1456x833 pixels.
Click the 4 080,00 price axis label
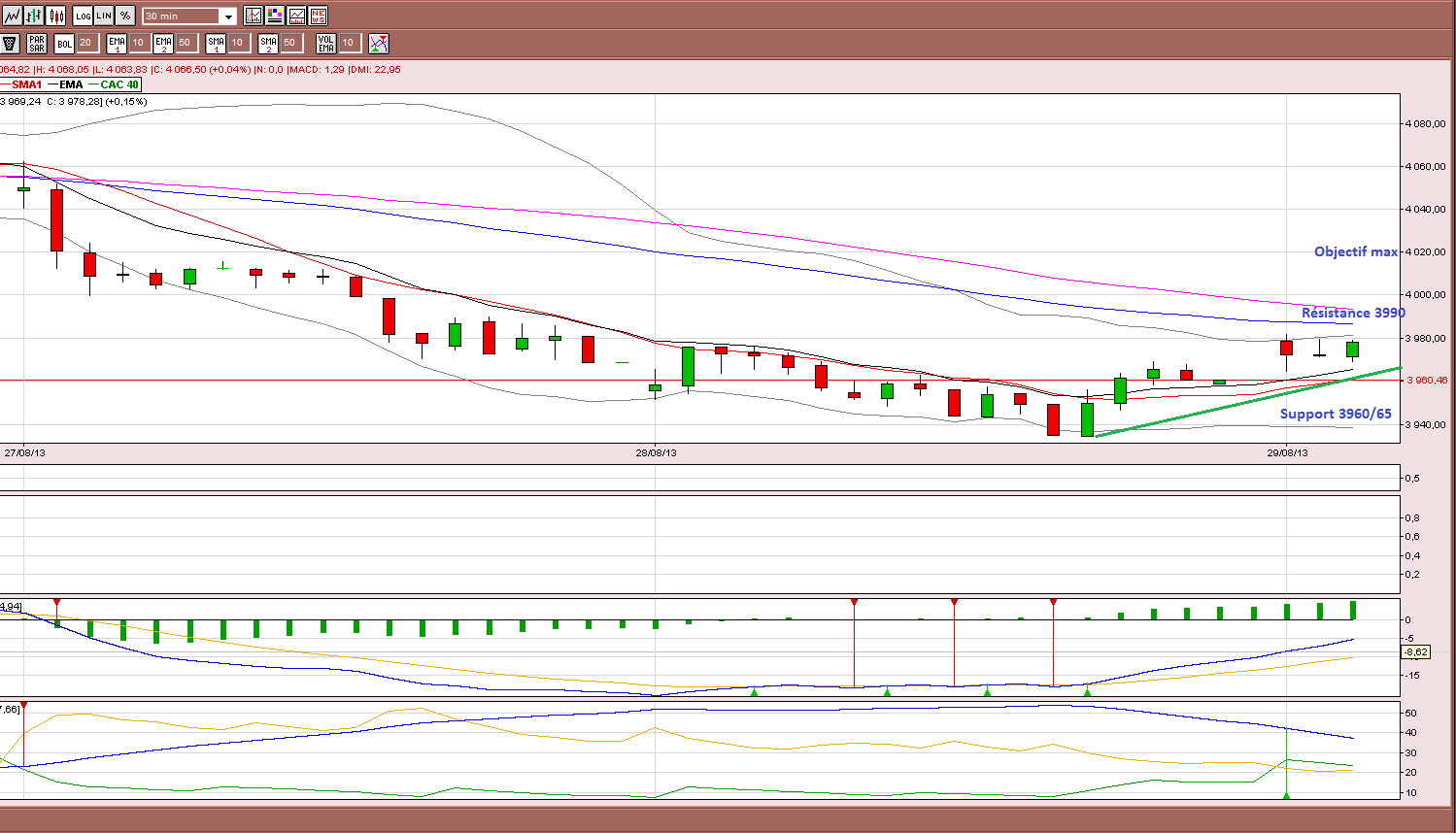(1426, 124)
